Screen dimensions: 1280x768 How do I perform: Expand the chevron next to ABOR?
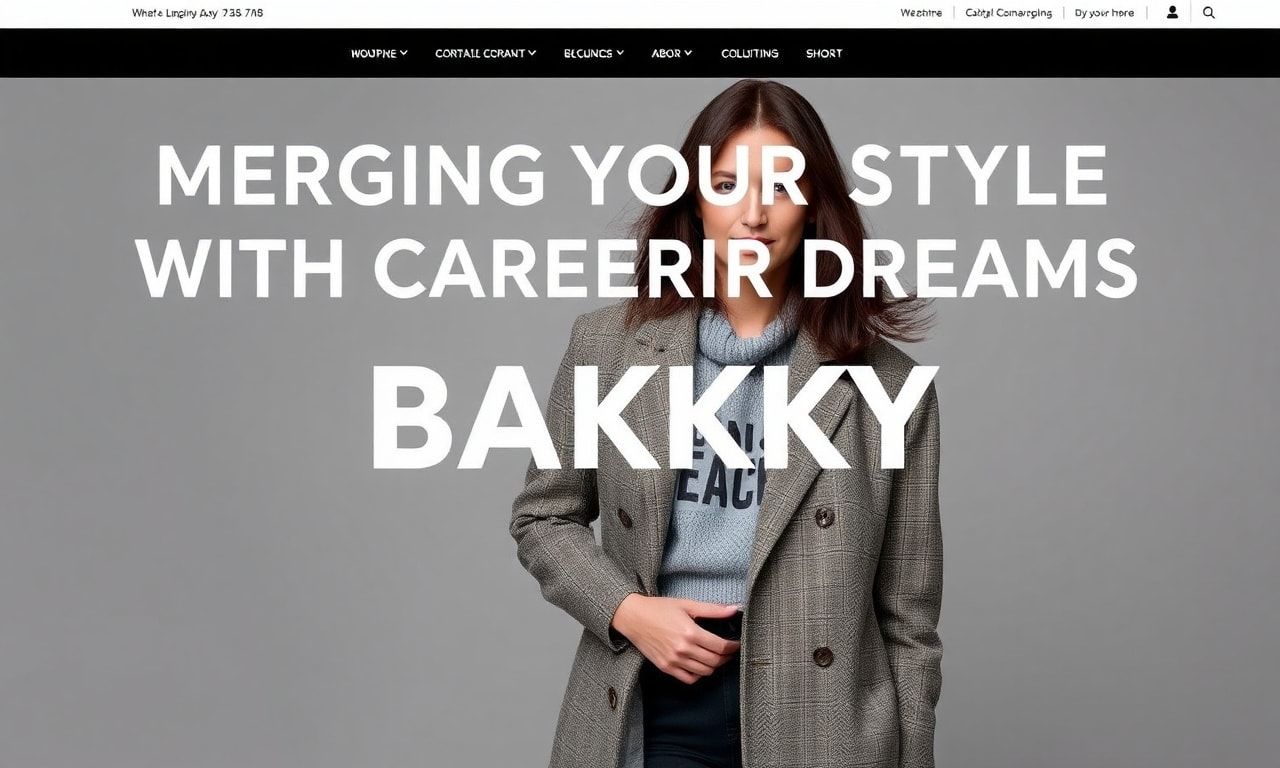[x=688, y=53]
